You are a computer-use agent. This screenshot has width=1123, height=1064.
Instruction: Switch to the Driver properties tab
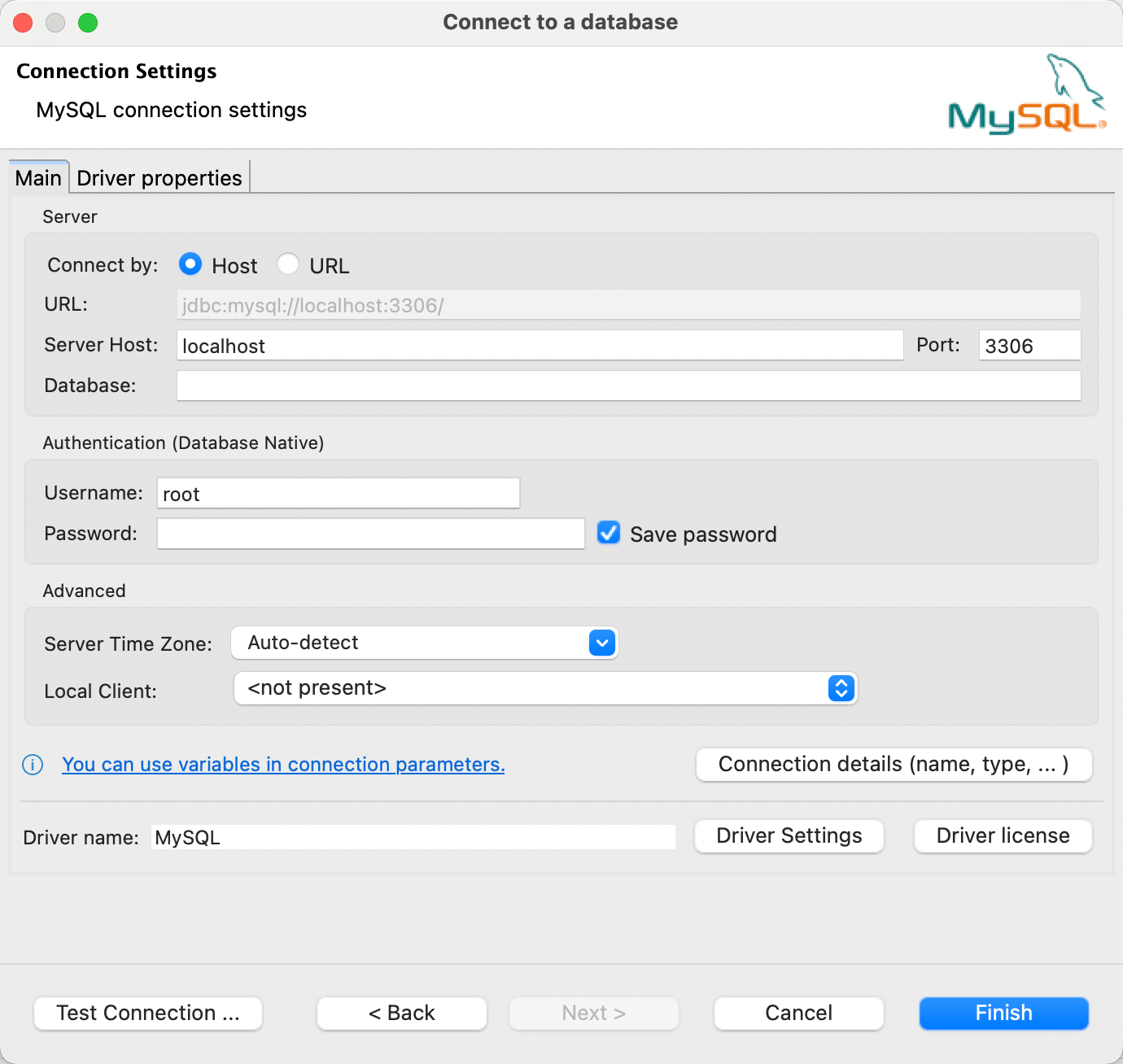159,177
